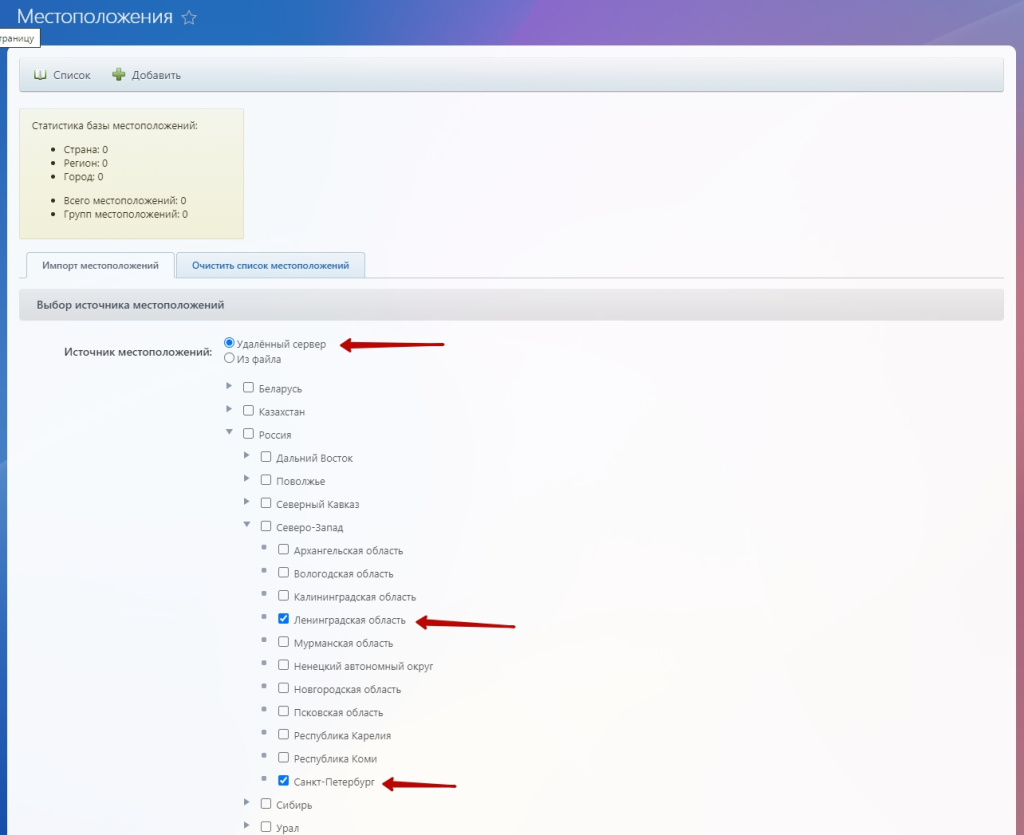Check the Республика Карелия checkbox

[x=284, y=735]
